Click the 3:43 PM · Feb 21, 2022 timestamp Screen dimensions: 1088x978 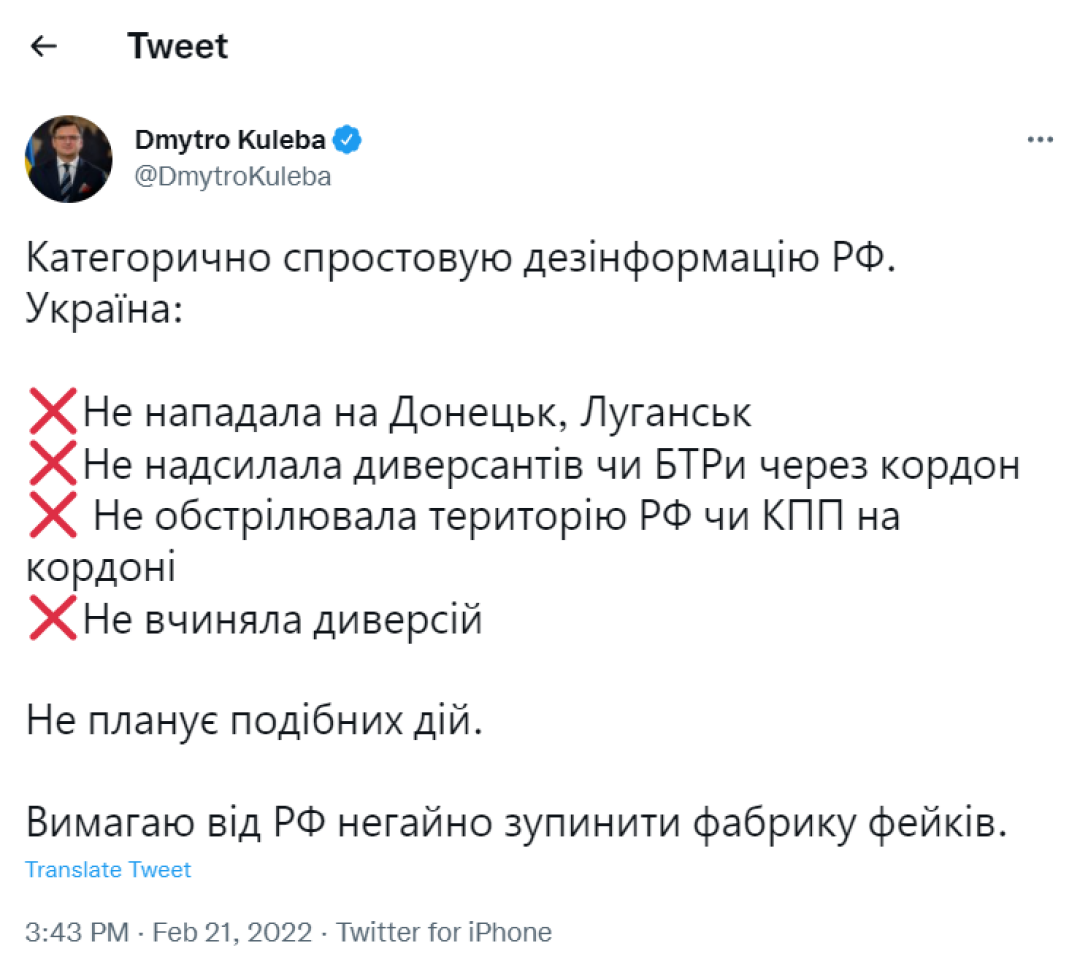(169, 933)
